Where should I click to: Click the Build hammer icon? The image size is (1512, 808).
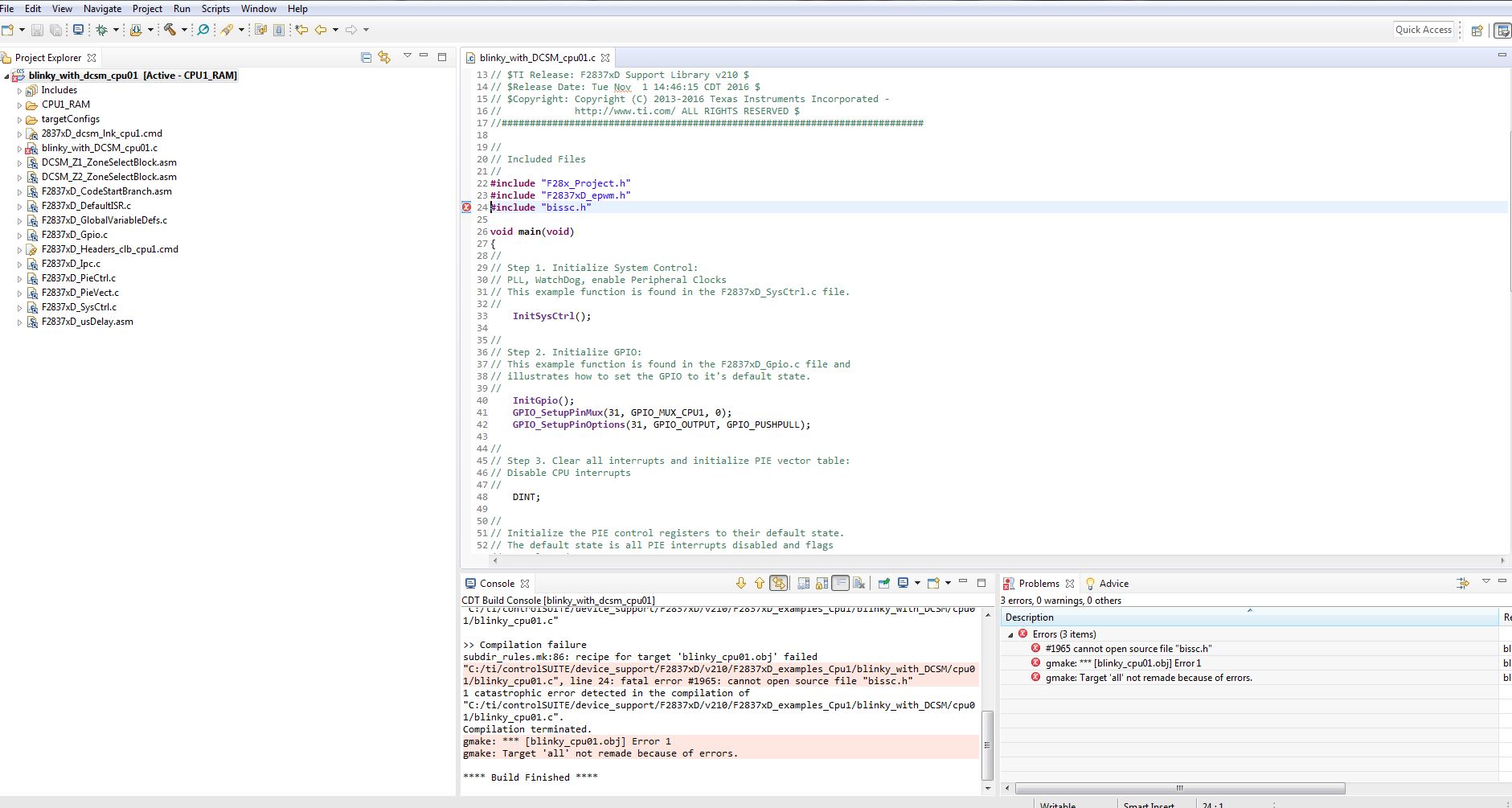coord(170,30)
